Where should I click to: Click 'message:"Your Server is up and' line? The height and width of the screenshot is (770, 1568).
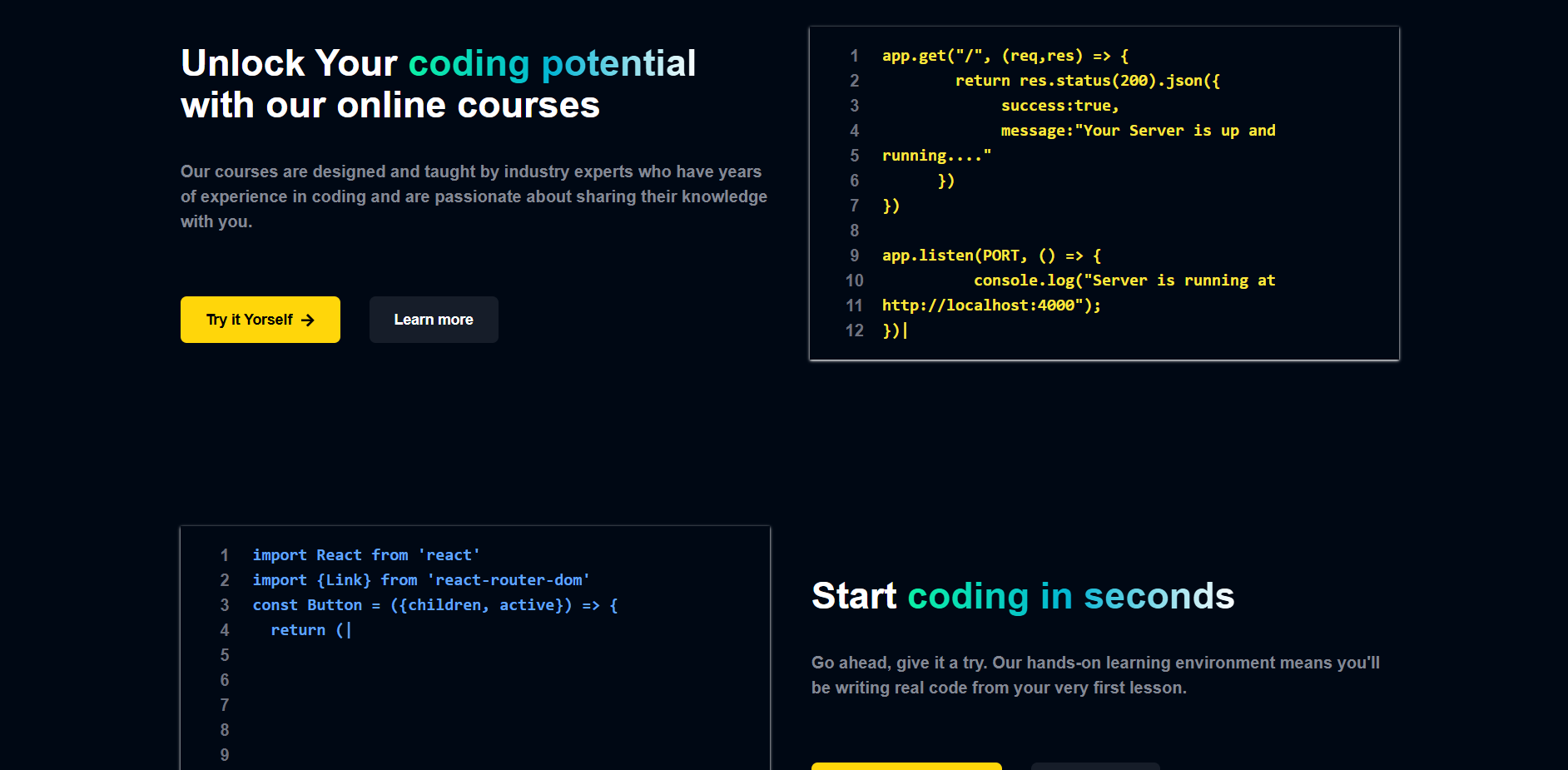tap(1138, 131)
